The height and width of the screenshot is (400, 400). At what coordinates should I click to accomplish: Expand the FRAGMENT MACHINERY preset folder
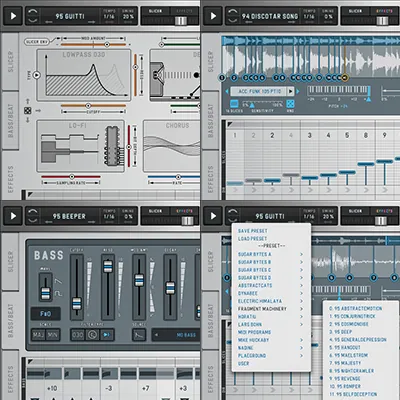coord(270,309)
